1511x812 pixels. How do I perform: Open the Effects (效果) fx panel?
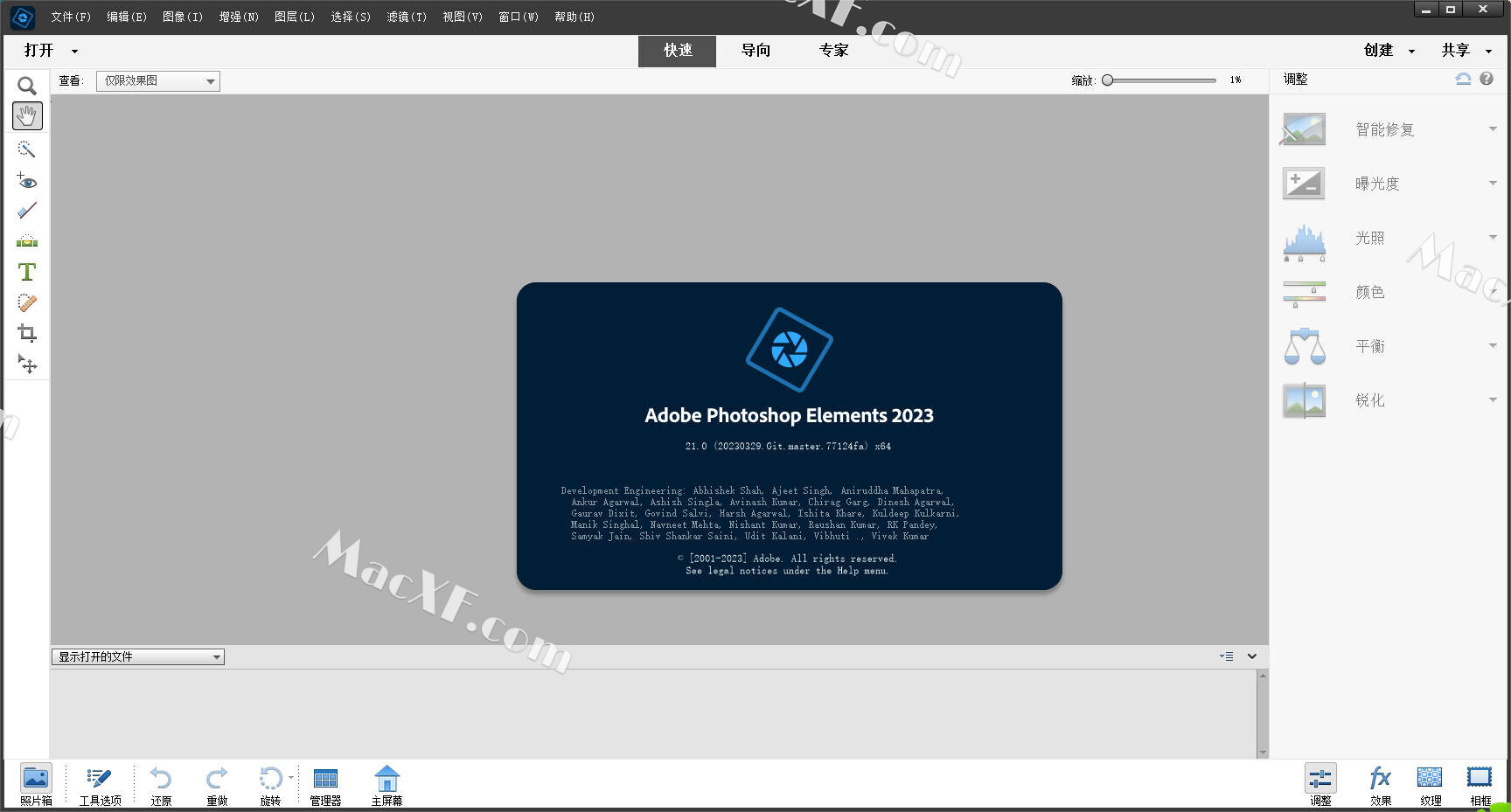tap(1380, 784)
